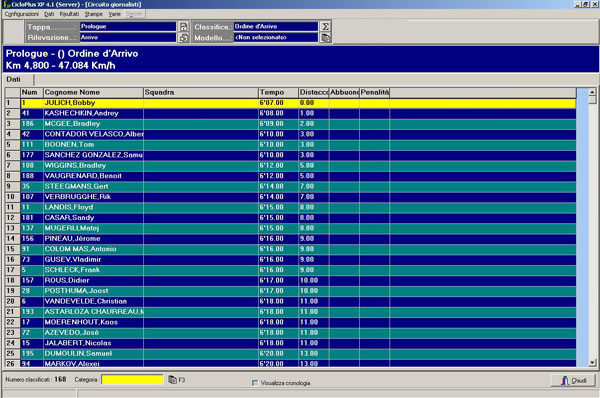Click the Tappa selection icon beside Prologue
The height and width of the screenshot is (398, 600).
pyautogui.click(x=184, y=26)
